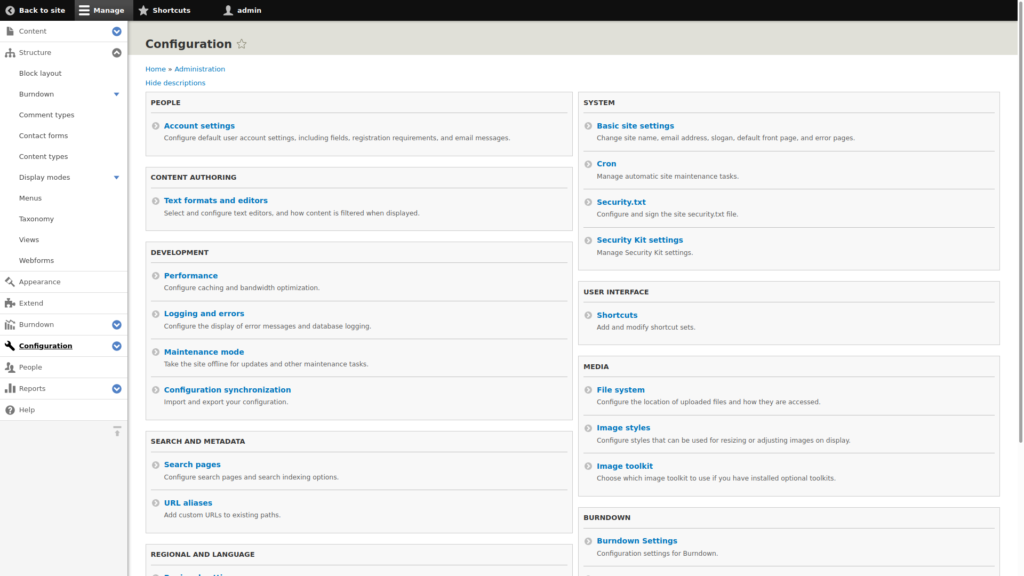
Task: Open URL aliases link
Action: 188,503
